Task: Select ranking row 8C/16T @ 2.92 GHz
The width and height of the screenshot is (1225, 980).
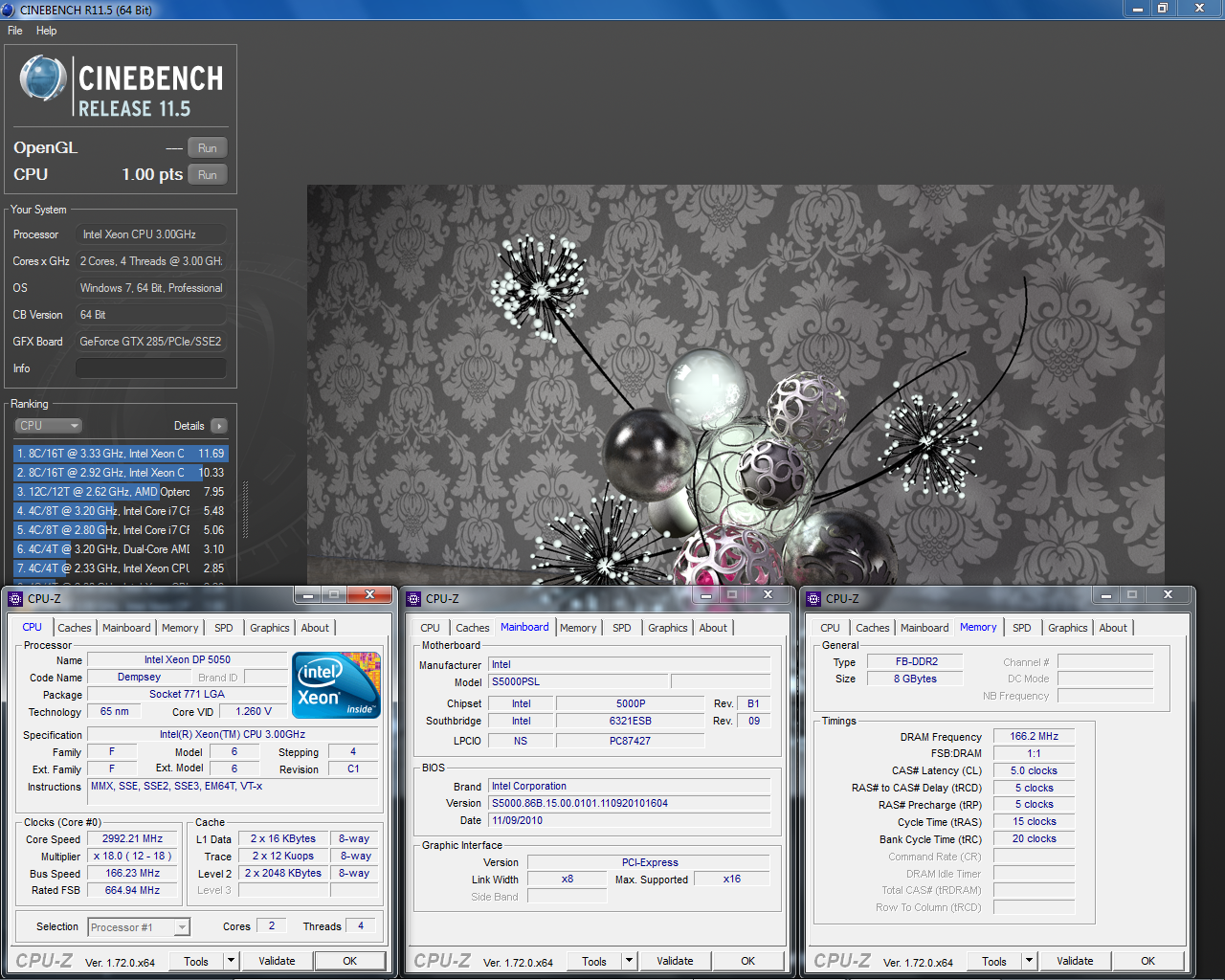Action: click(121, 473)
